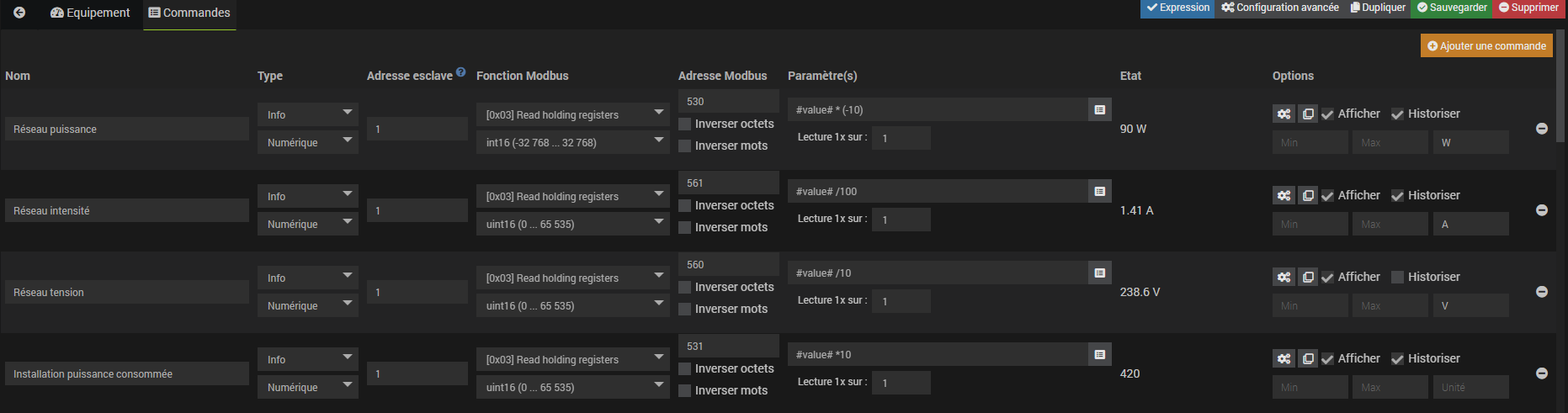Click the copy icon for Réseau intensité

tap(1308, 195)
